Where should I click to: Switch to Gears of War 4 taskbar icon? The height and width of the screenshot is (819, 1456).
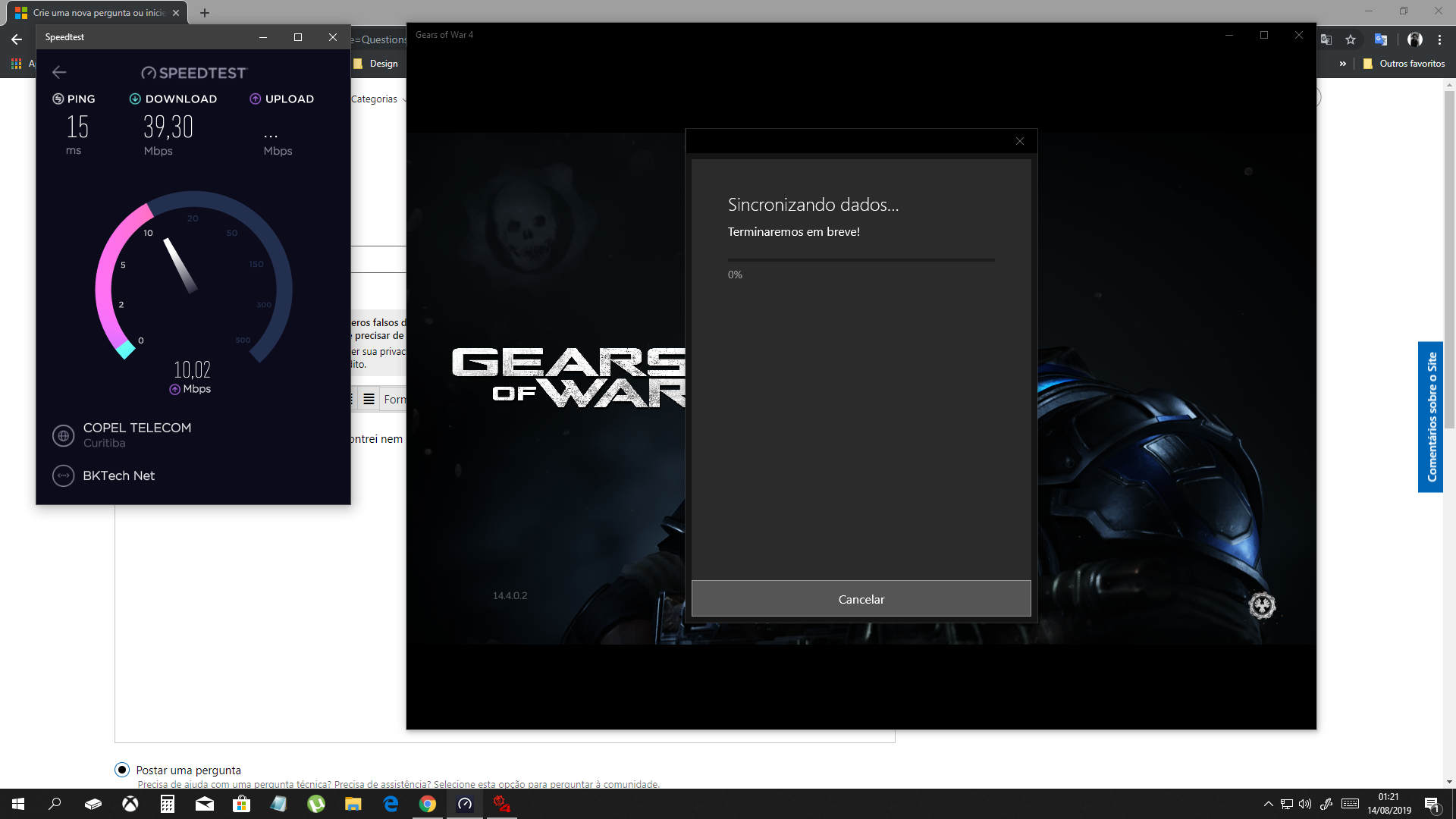[x=502, y=804]
